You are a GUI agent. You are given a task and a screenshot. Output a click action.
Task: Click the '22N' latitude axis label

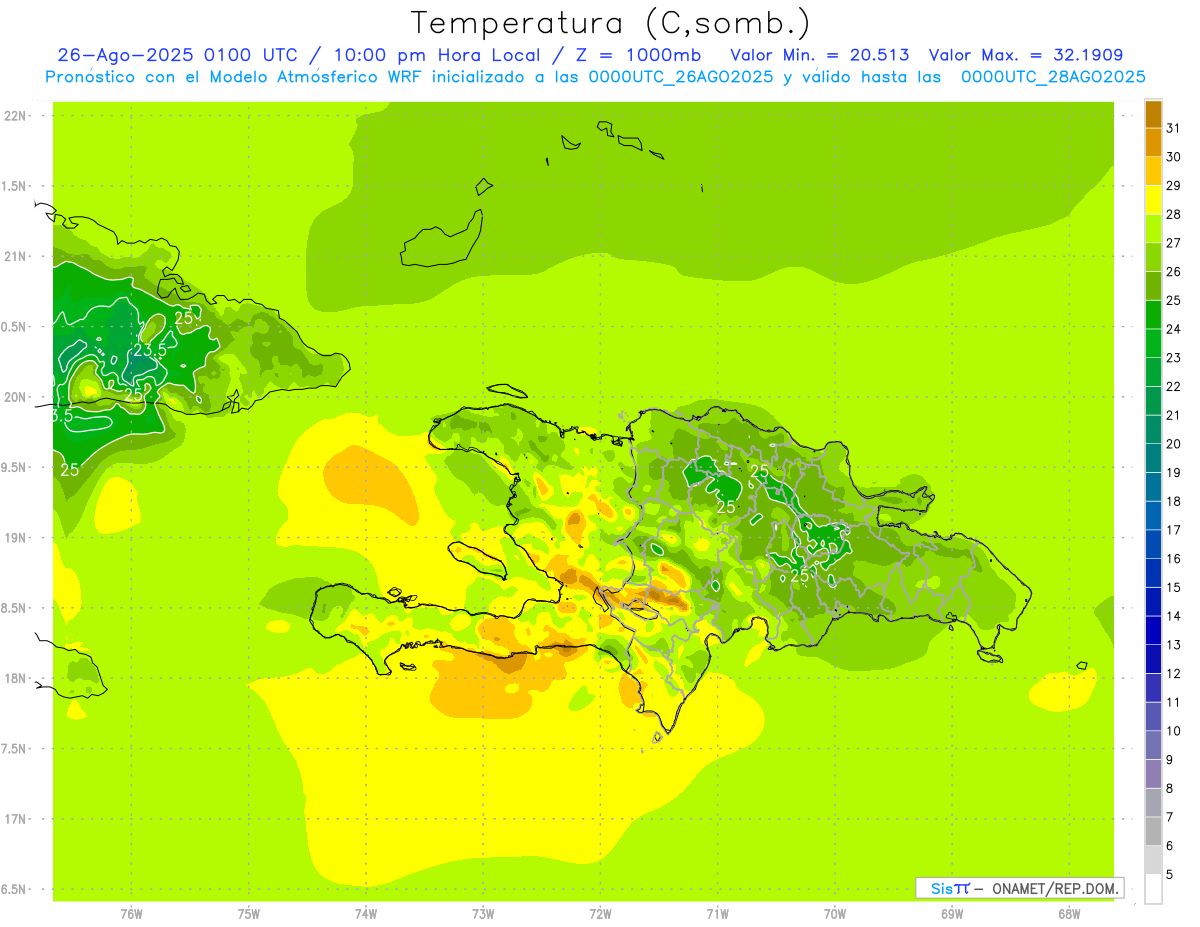[17, 115]
